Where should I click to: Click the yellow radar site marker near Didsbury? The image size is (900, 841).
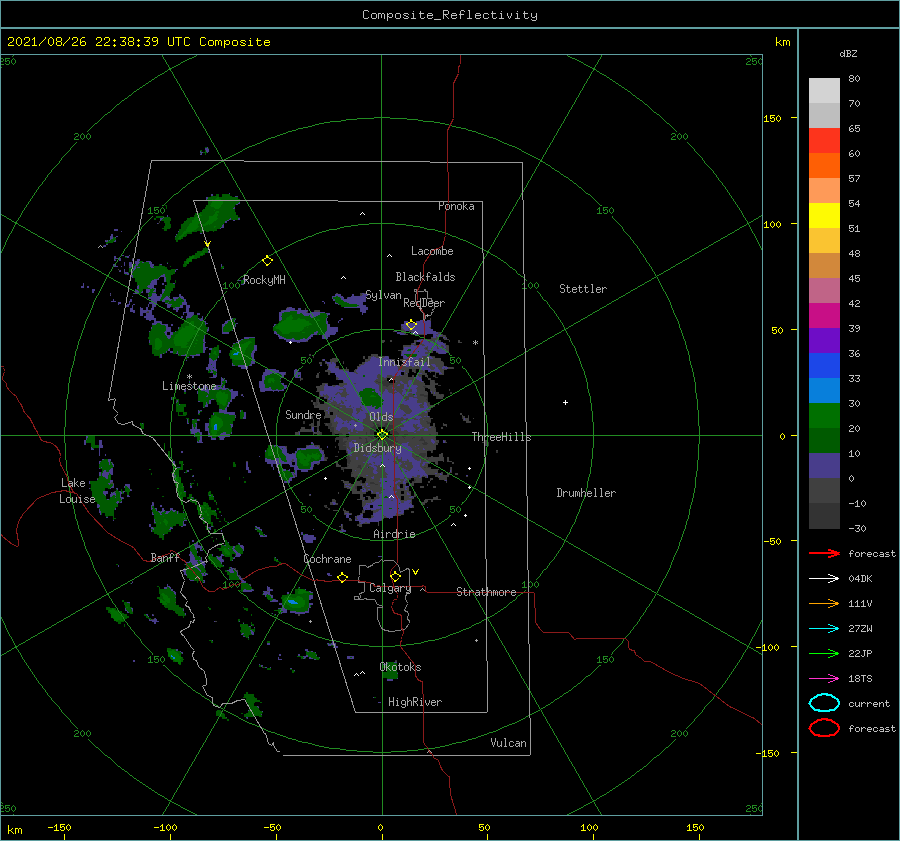click(382, 435)
